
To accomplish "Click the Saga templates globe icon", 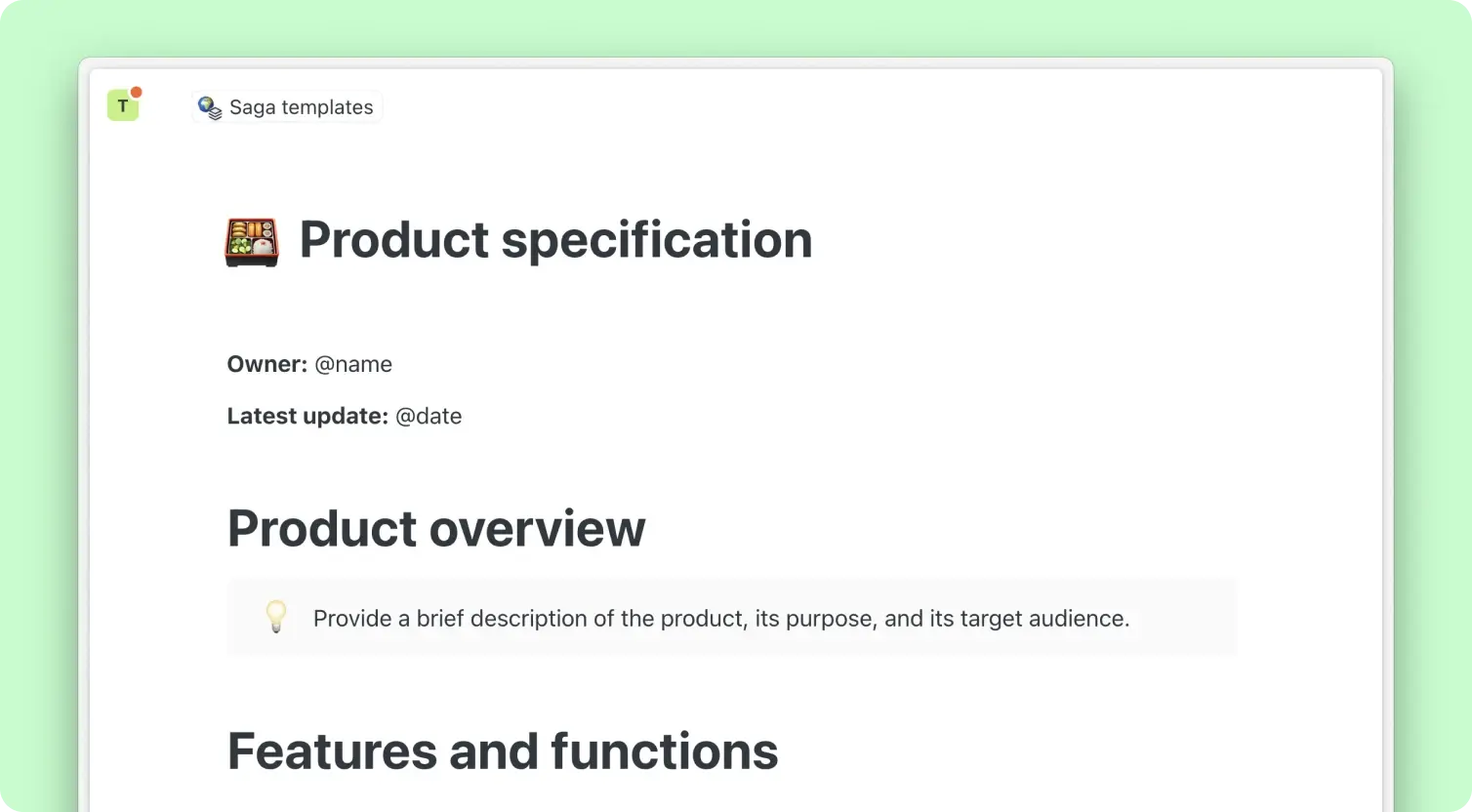I will click(x=210, y=107).
